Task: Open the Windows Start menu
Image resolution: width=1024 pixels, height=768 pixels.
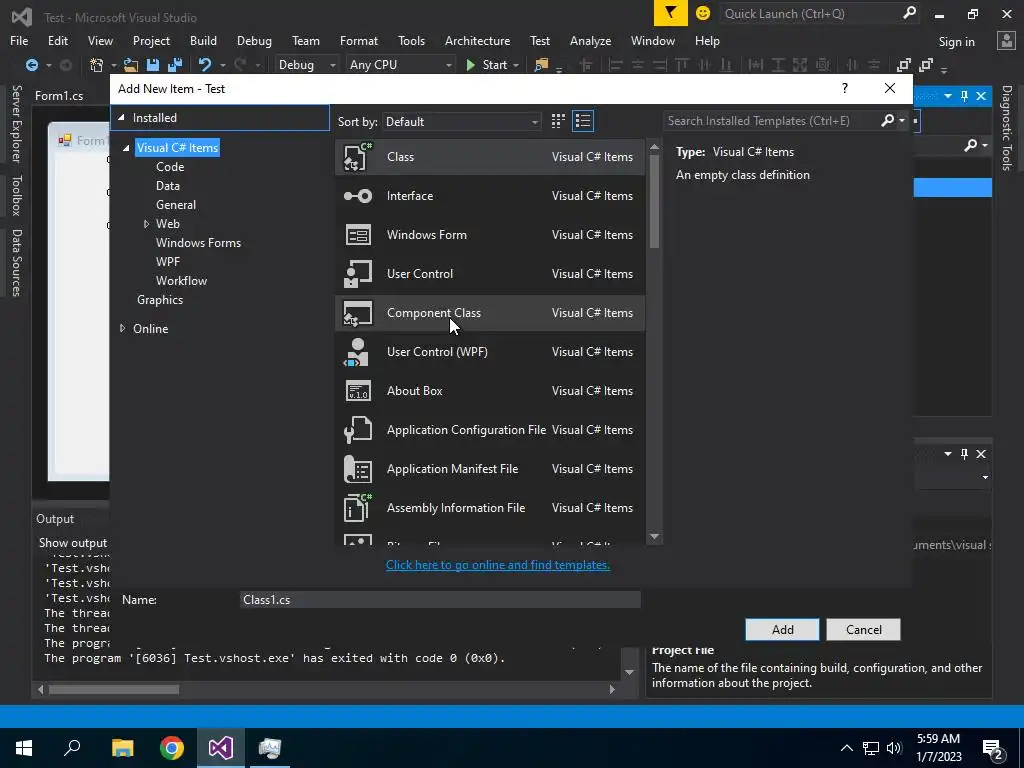Action: pos(24,748)
